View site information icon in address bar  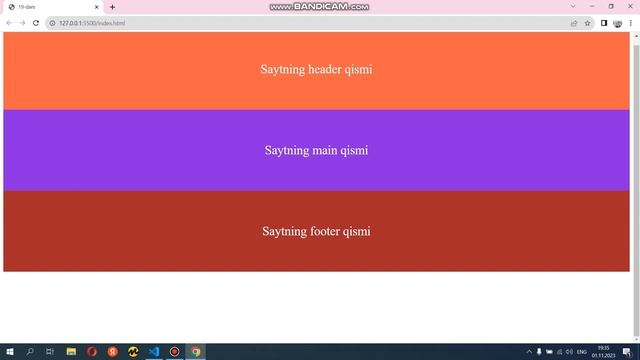[52, 23]
